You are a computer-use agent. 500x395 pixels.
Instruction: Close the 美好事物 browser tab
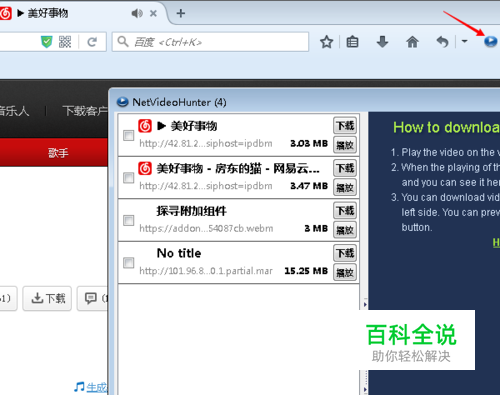(x=153, y=13)
